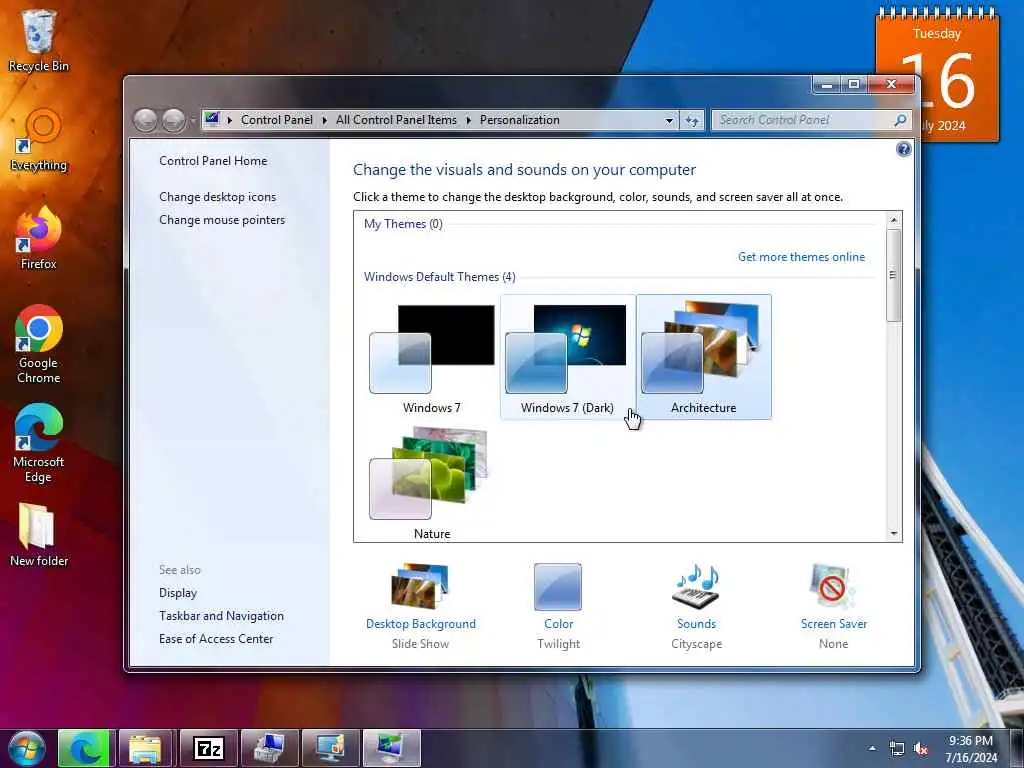Open the Color Twilight setting
This screenshot has width=1024, height=768.
pos(558,606)
